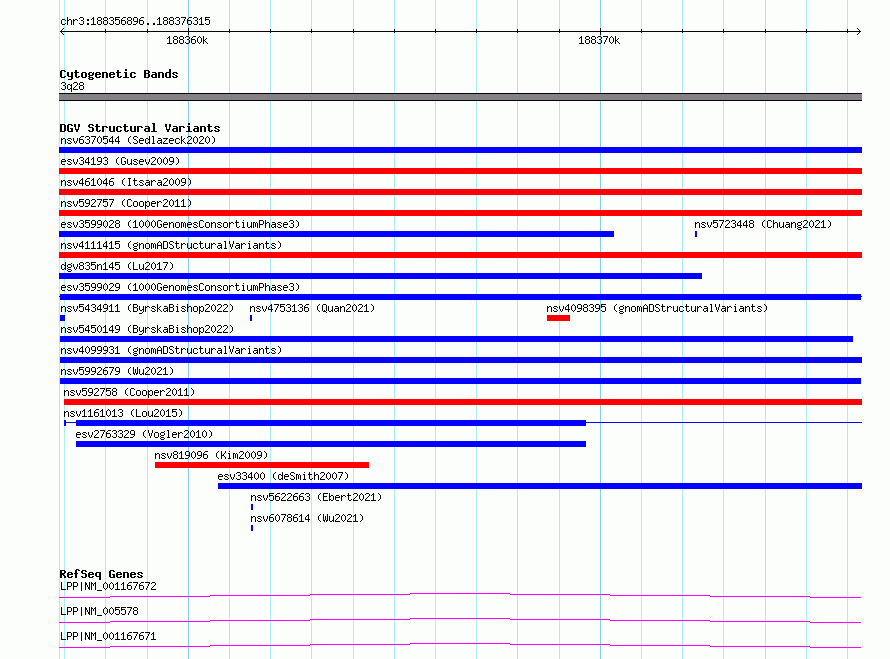This screenshot has width=890, height=659.
Task: Open nsv5450149 (ByrskaBishop2022) label
Action: pyautogui.click(x=147, y=329)
